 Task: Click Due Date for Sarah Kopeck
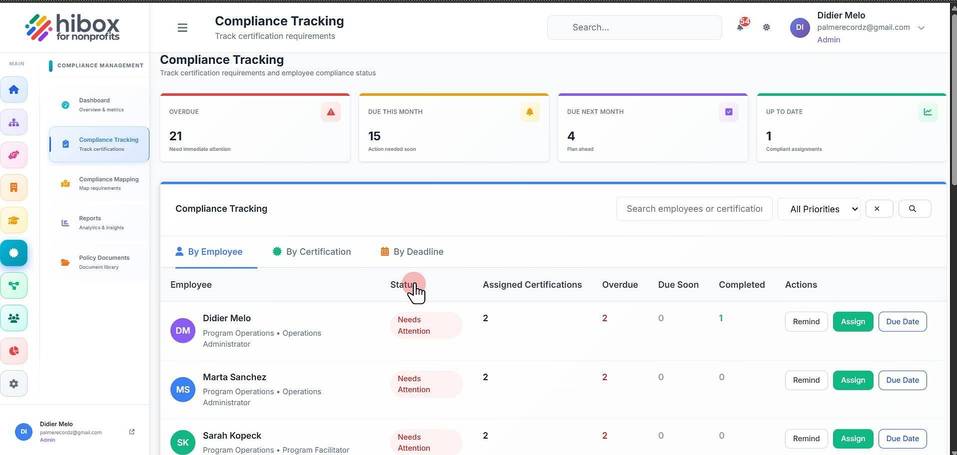tap(902, 439)
